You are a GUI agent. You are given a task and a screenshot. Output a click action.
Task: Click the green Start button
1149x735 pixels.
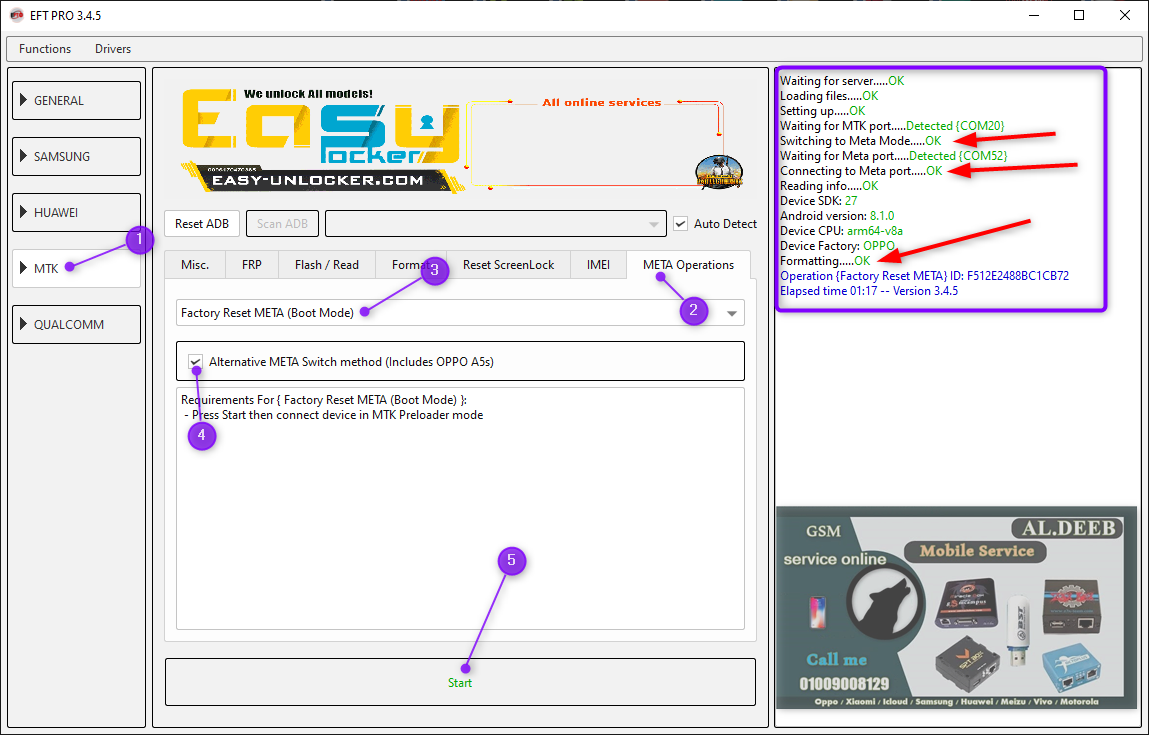click(460, 682)
